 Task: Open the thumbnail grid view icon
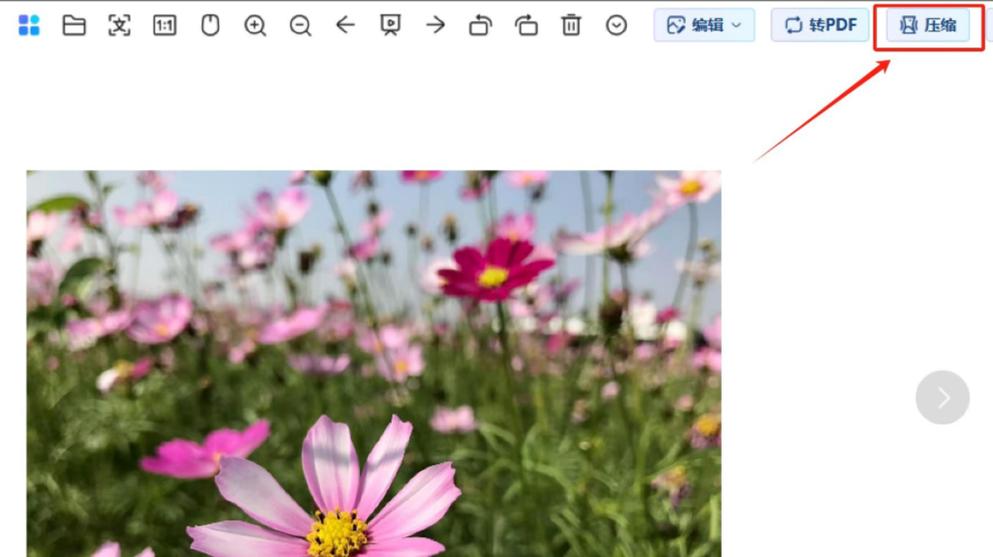[x=28, y=25]
